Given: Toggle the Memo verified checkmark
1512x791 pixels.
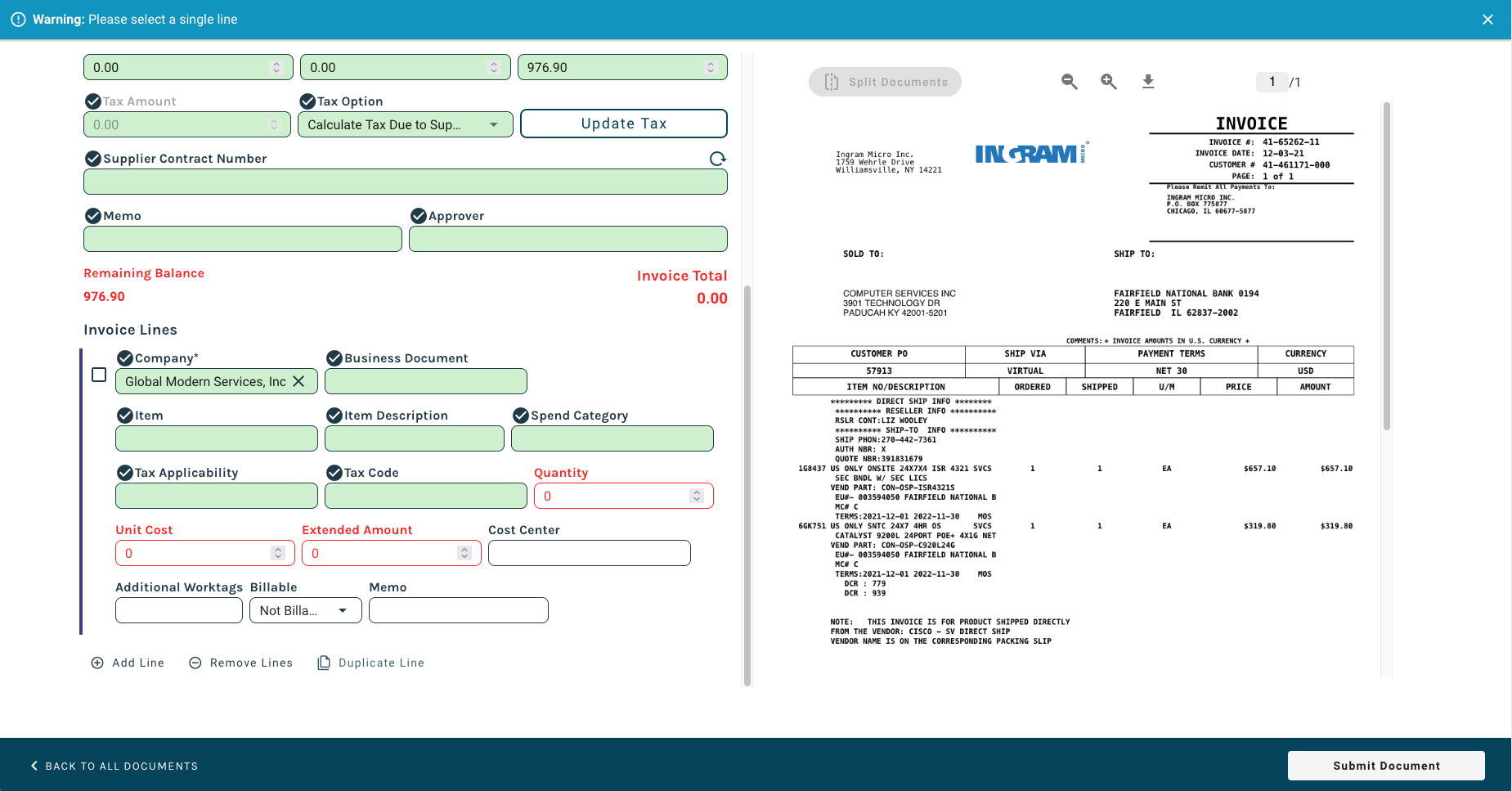Looking at the screenshot, I should click(93, 216).
